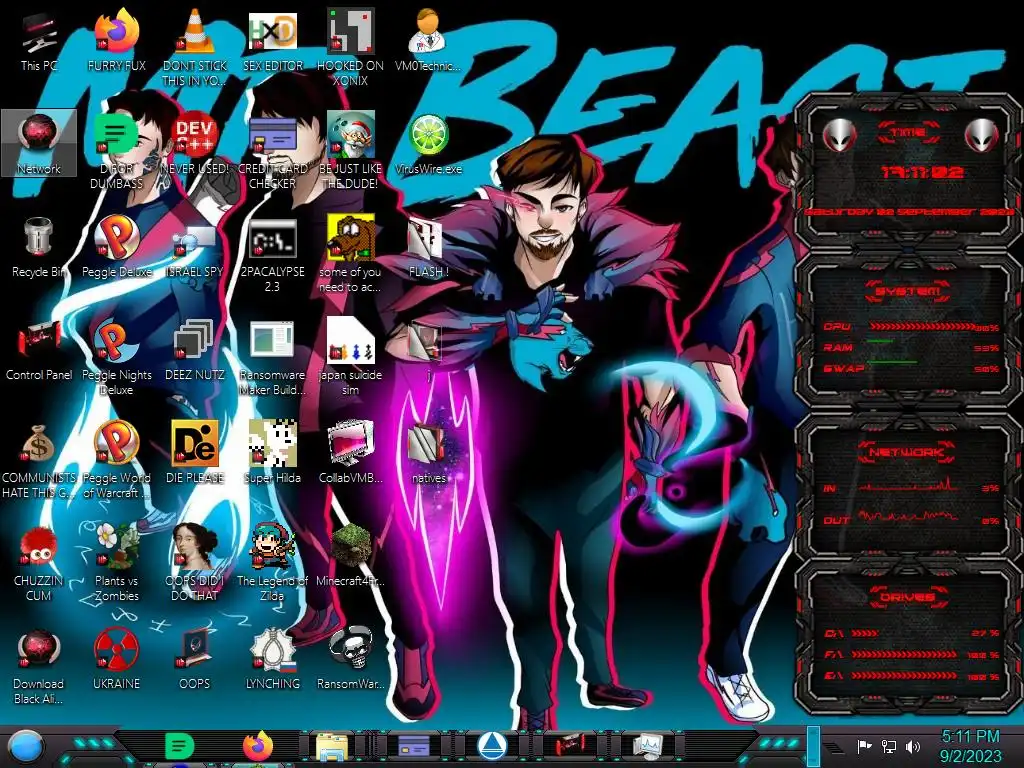This screenshot has width=1024, height=768.
Task: Open the 2PACALYPSE 2.3 command prompt shortcut
Action: click(272, 253)
